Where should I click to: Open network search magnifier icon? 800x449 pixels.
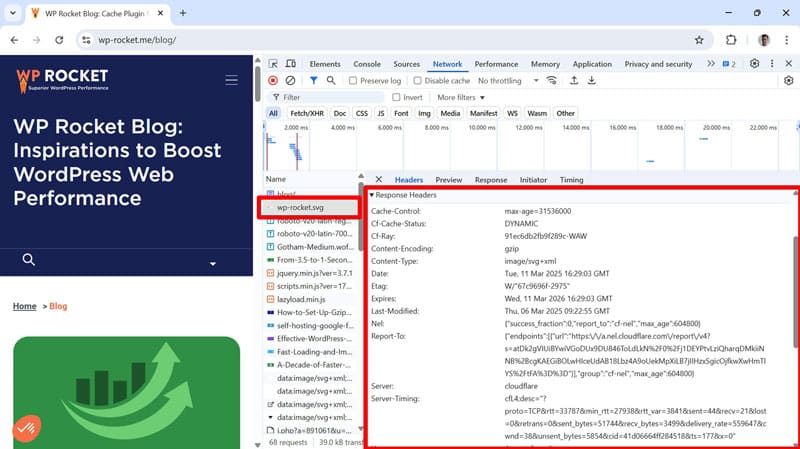pyautogui.click(x=331, y=81)
